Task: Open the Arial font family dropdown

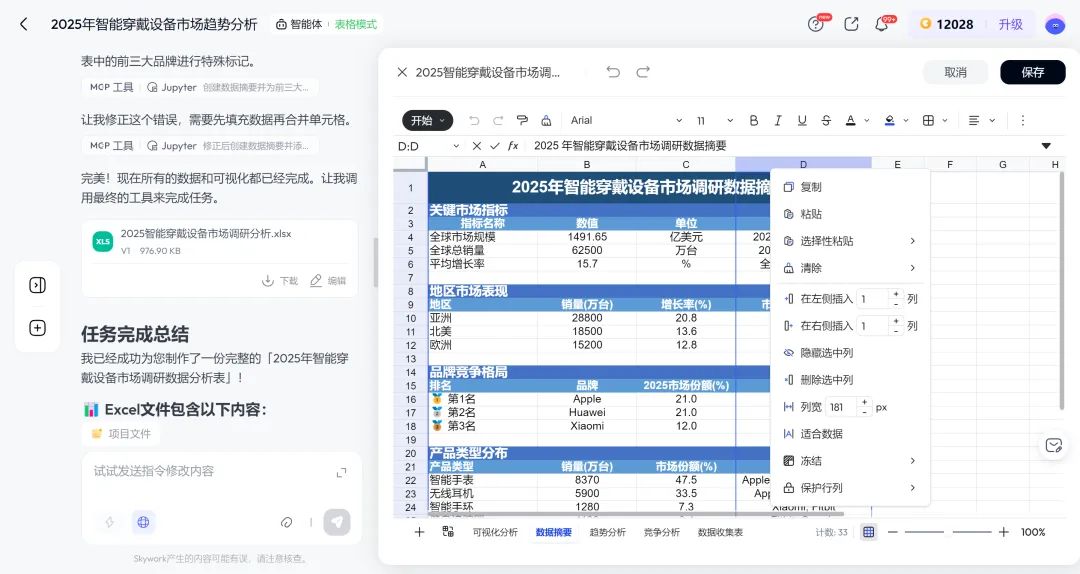Action: pos(626,120)
